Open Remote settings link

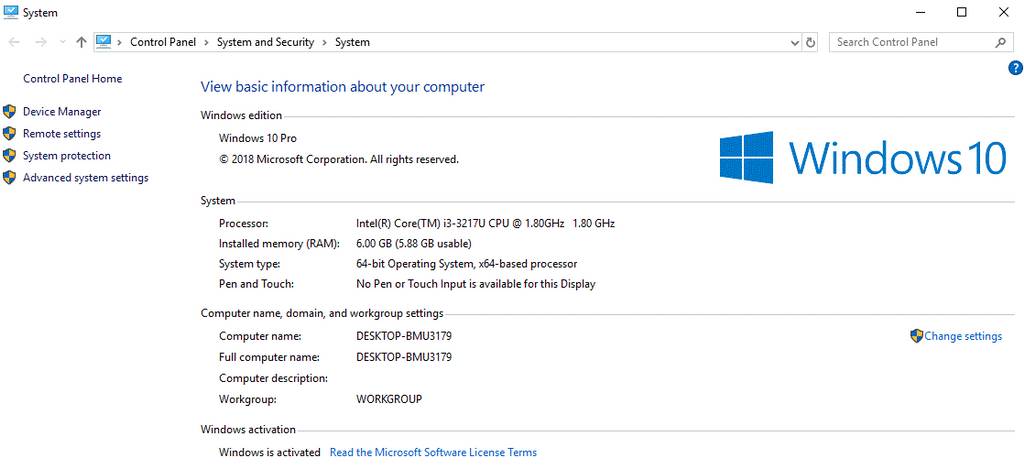tap(62, 134)
